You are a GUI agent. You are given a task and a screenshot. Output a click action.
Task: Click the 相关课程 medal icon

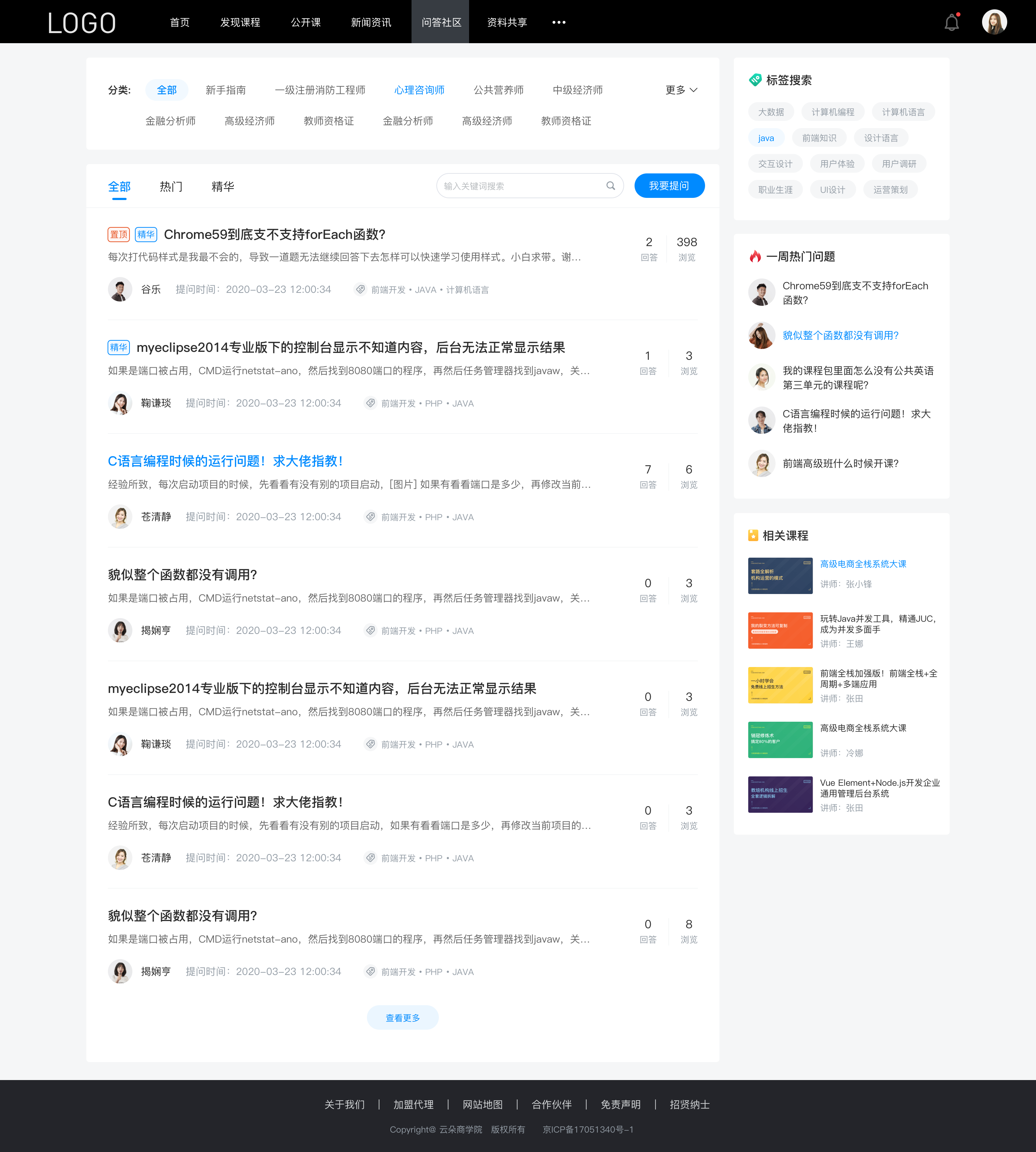[x=753, y=535]
